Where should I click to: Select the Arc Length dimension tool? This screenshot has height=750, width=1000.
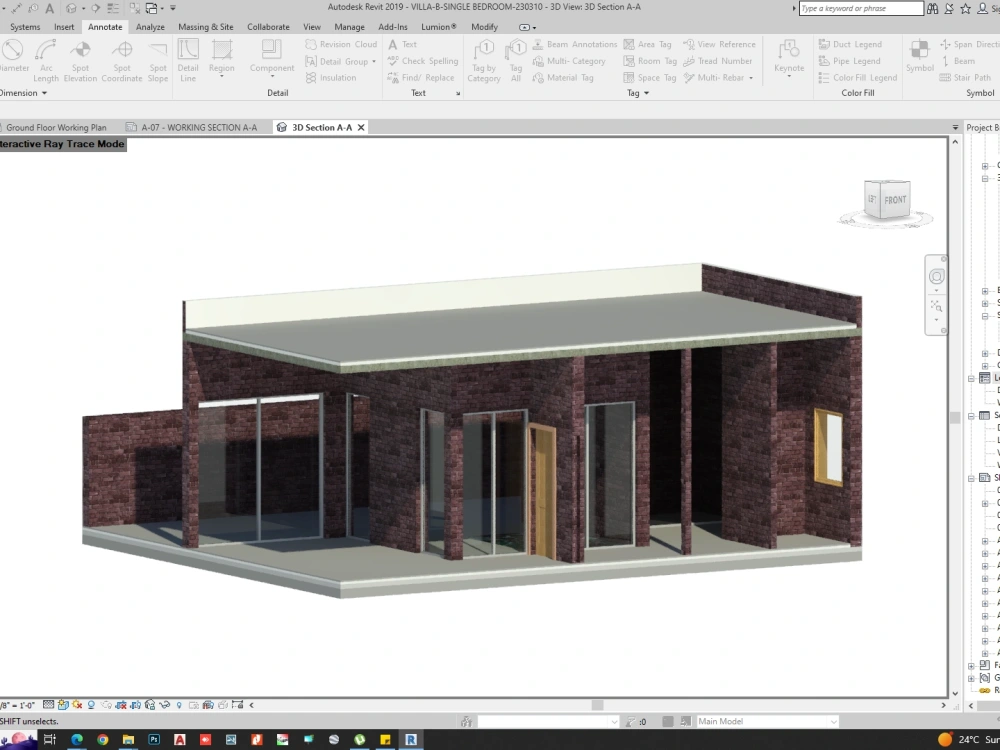tap(46, 61)
